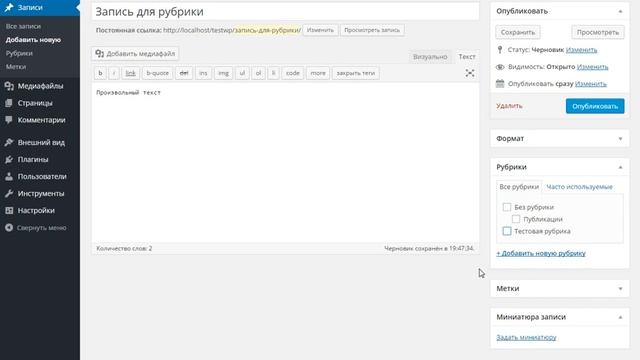Click the Пользователи user icon
Screen dimensions: 640x360
click(9, 177)
